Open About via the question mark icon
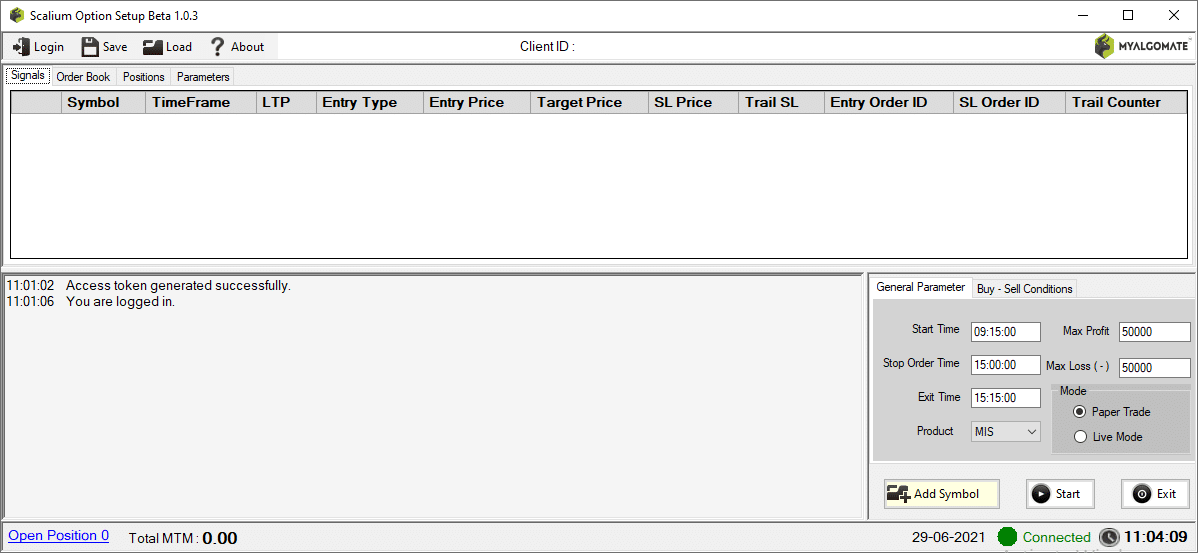 point(218,47)
